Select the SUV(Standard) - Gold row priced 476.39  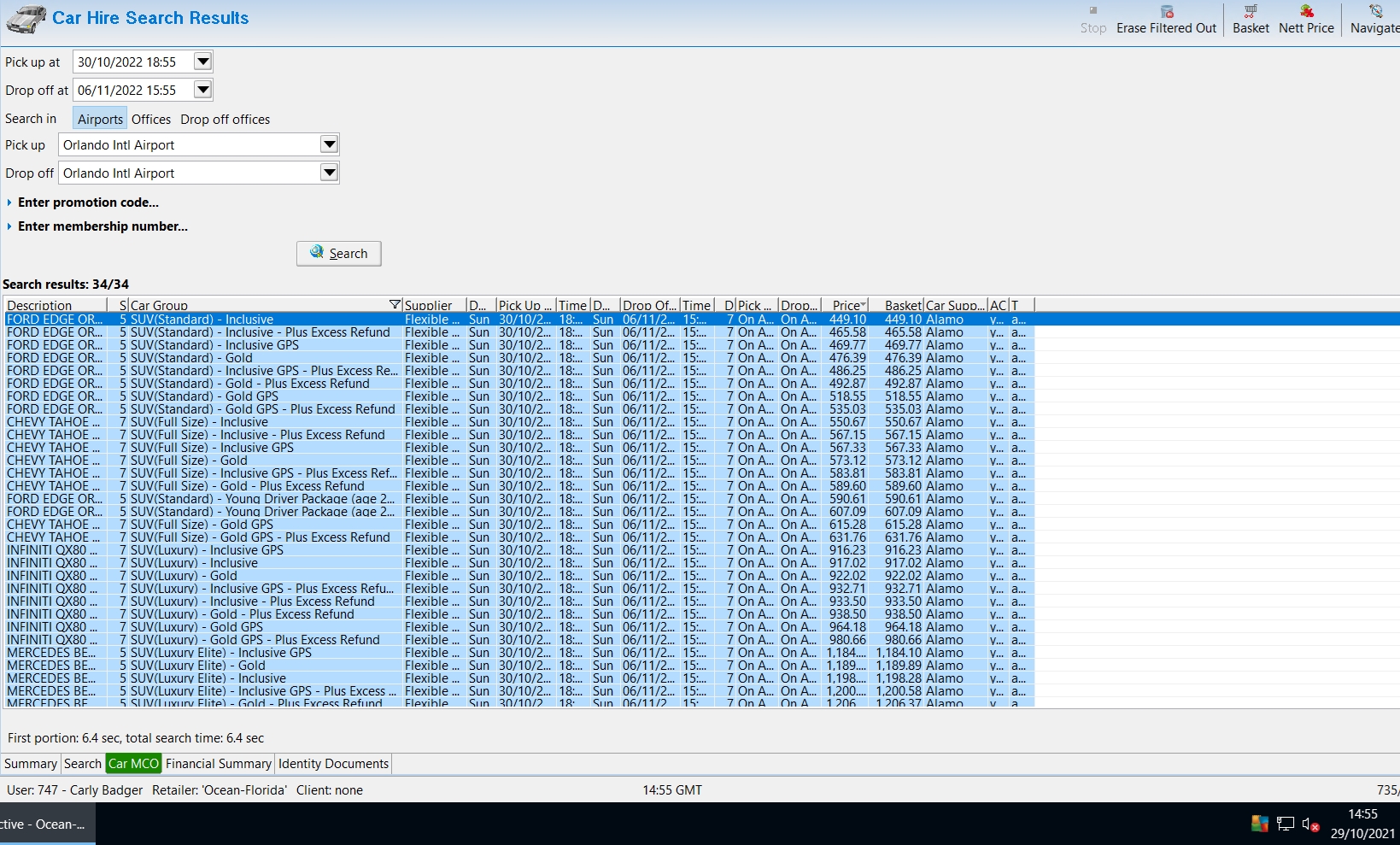(519, 358)
